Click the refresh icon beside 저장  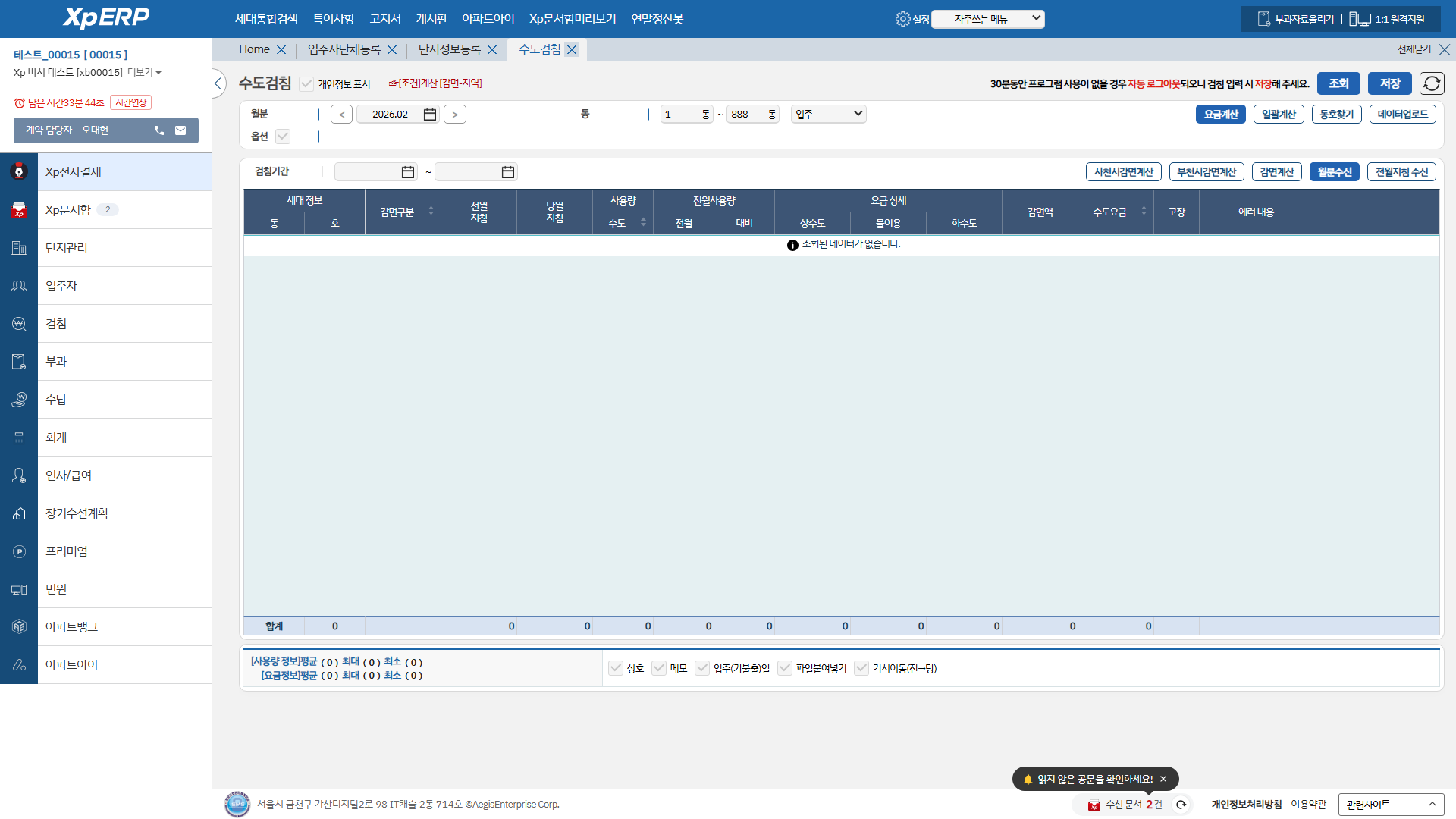coord(1431,83)
